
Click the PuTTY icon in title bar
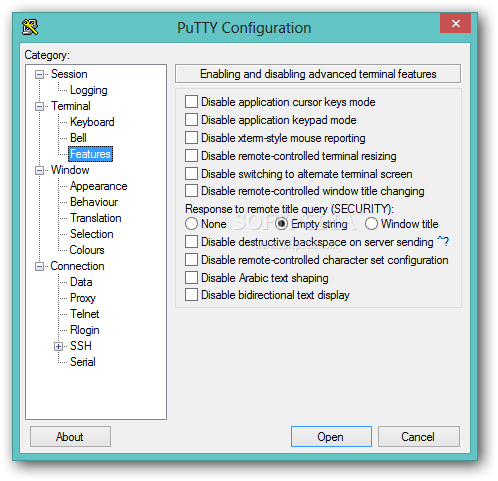click(30, 27)
